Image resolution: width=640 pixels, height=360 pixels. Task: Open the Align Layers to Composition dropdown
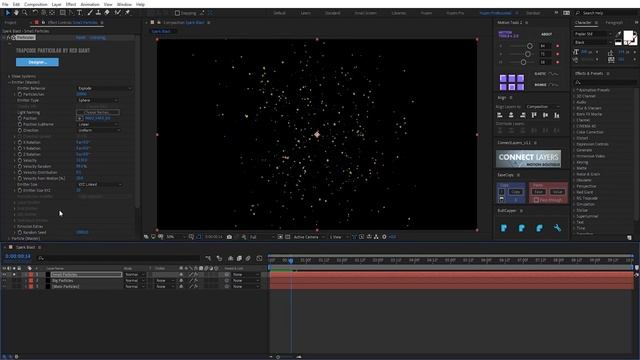click(x=542, y=107)
